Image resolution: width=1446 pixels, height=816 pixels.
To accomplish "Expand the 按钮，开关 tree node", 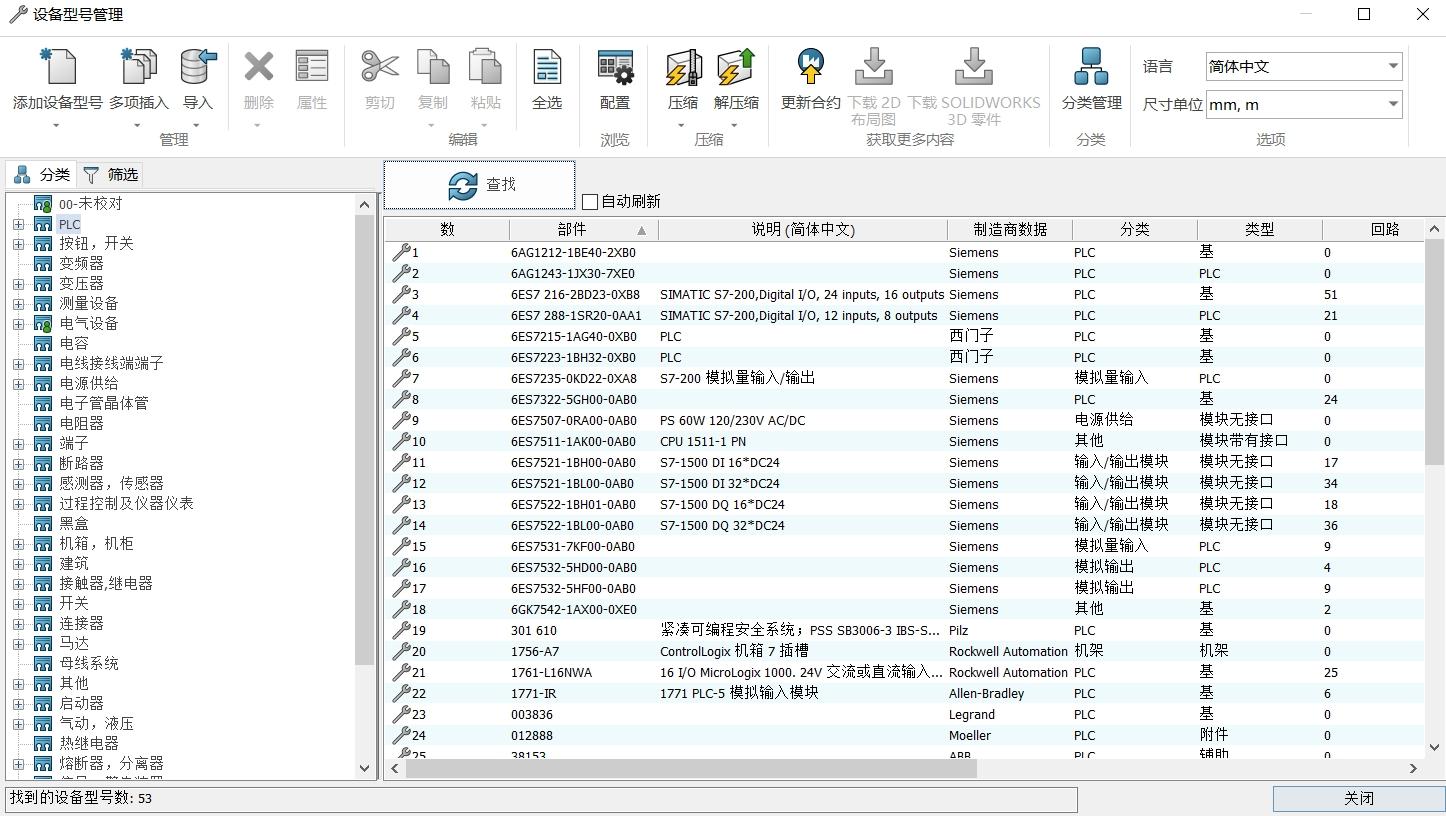I will 18,244.
